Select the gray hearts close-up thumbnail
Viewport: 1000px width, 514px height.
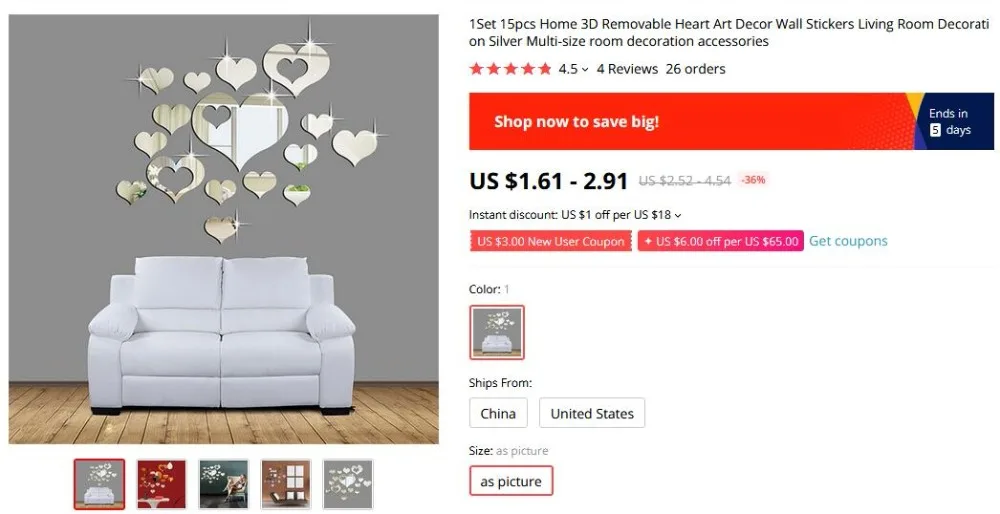click(348, 484)
